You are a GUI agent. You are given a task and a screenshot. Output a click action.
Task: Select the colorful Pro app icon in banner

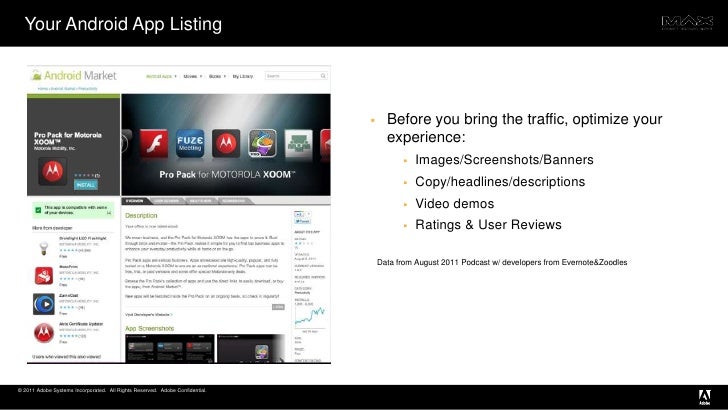coord(262,143)
